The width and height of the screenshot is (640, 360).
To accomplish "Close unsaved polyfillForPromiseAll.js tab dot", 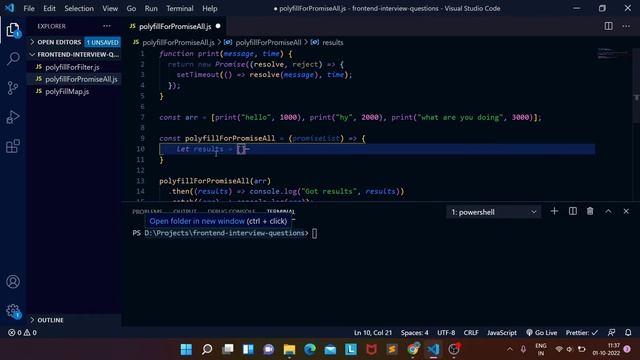I will pos(218,26).
